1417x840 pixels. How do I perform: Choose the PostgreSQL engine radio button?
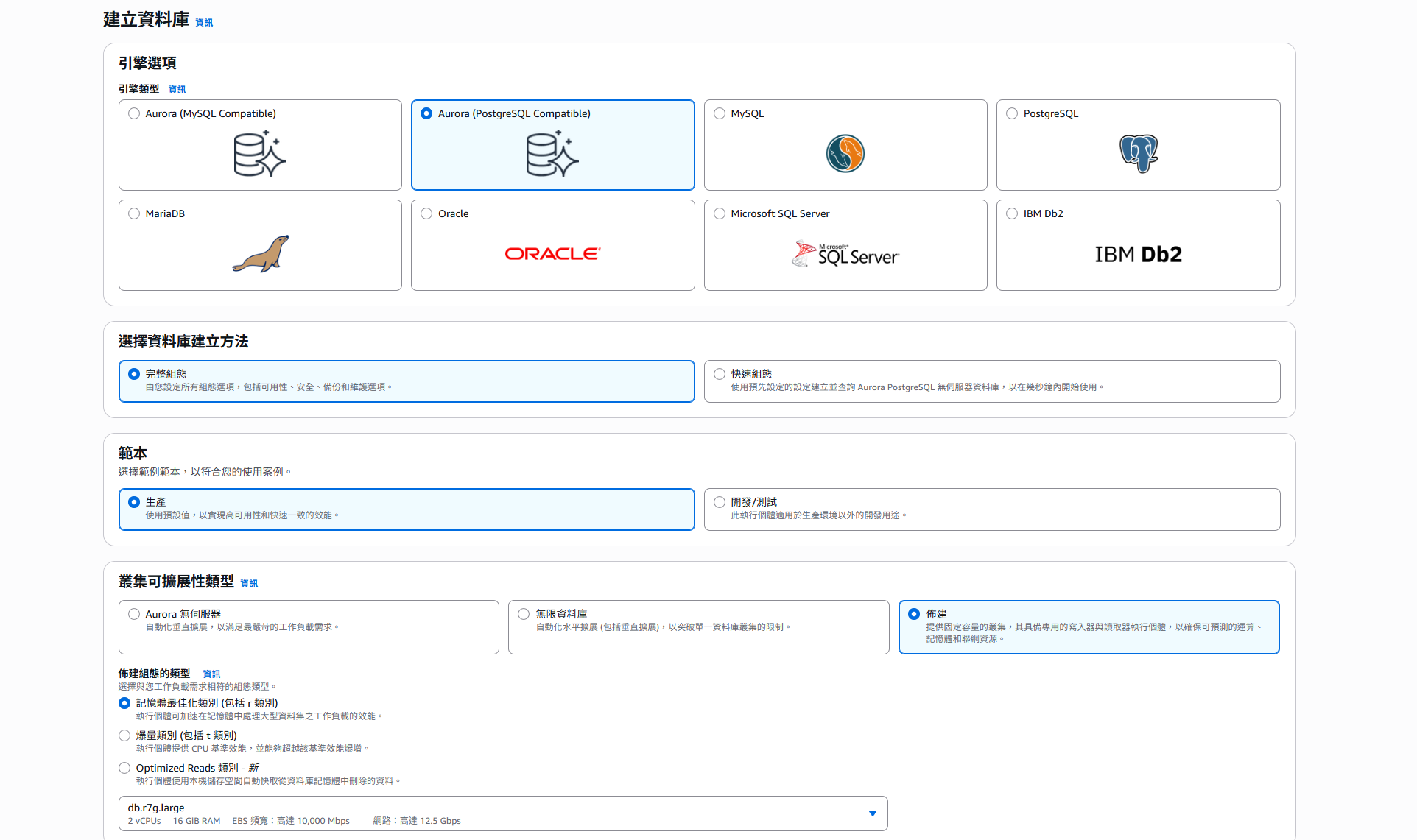pyautogui.click(x=1012, y=113)
